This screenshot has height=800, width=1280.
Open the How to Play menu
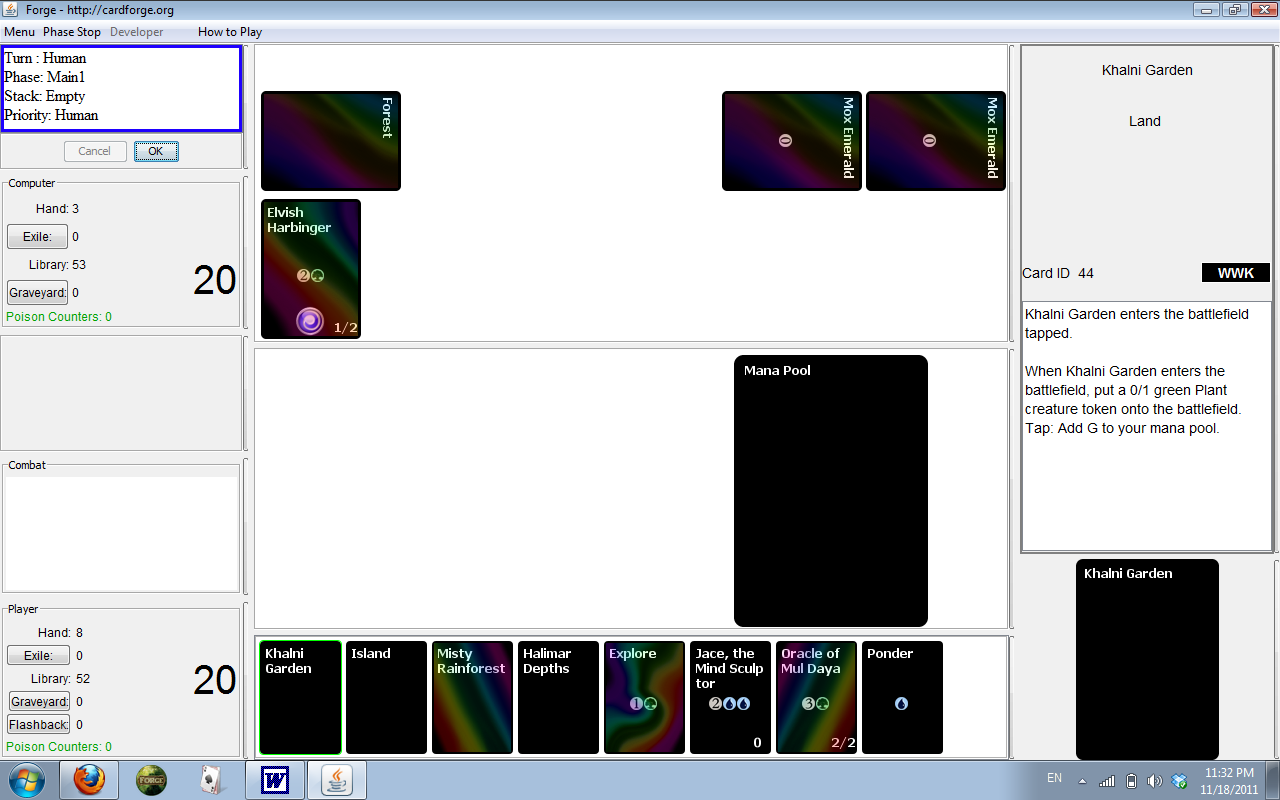(x=230, y=32)
